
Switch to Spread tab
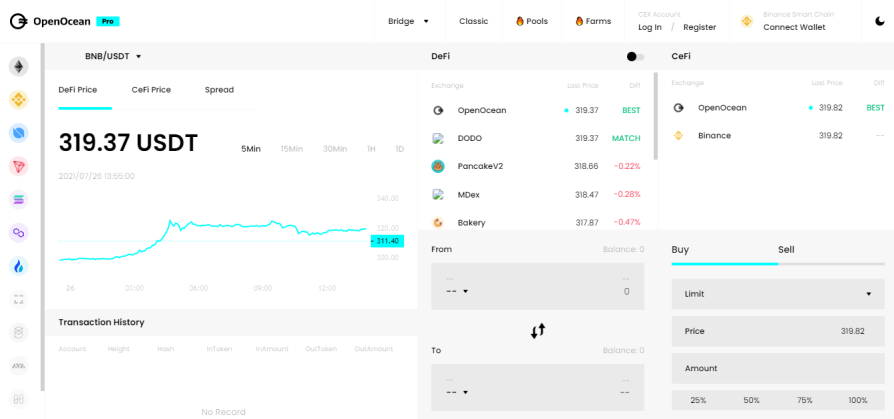click(x=219, y=90)
